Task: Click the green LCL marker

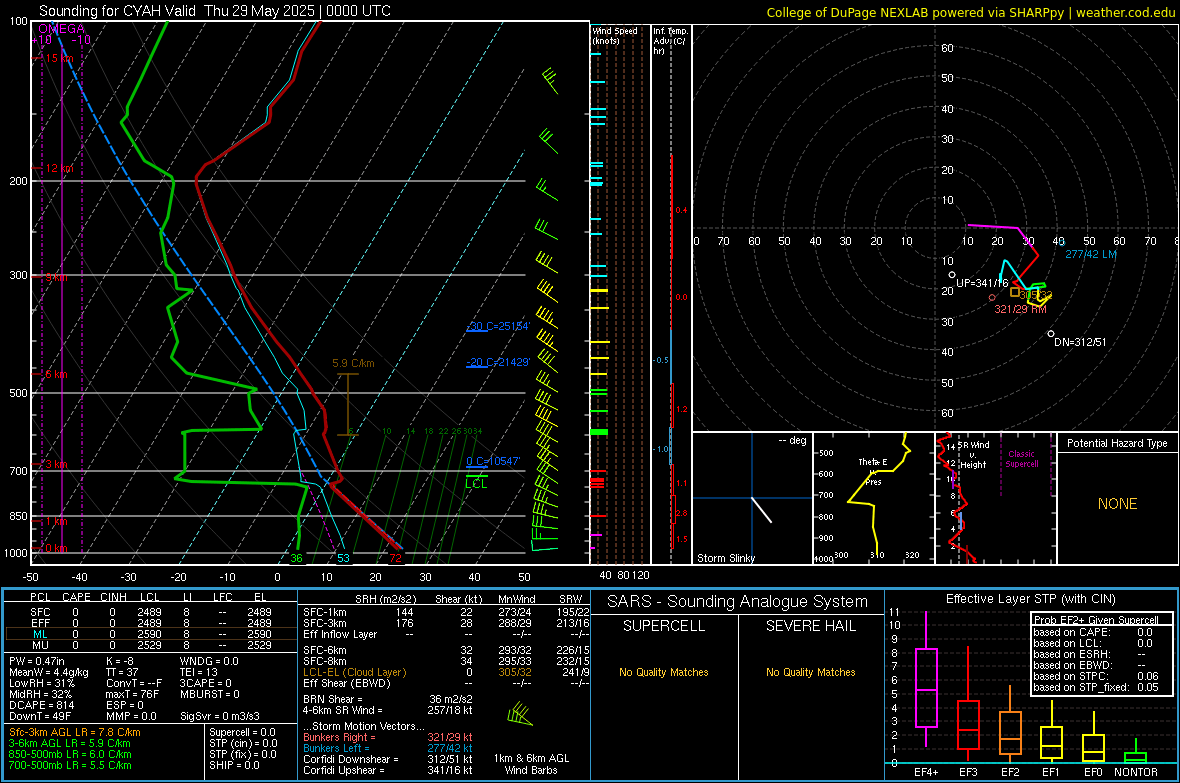Action: point(476,483)
